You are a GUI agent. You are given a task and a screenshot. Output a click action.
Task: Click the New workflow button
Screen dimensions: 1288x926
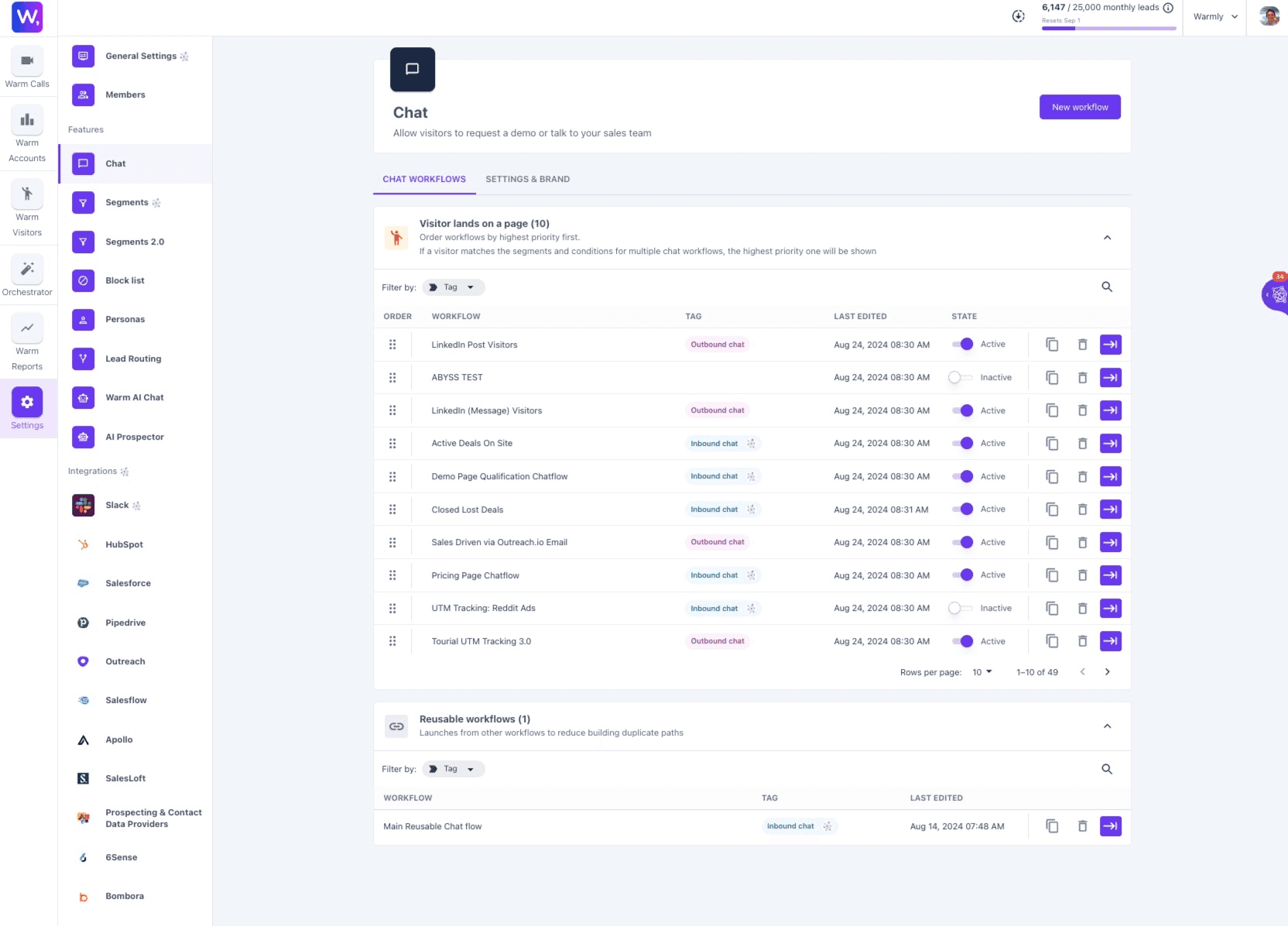click(1080, 107)
